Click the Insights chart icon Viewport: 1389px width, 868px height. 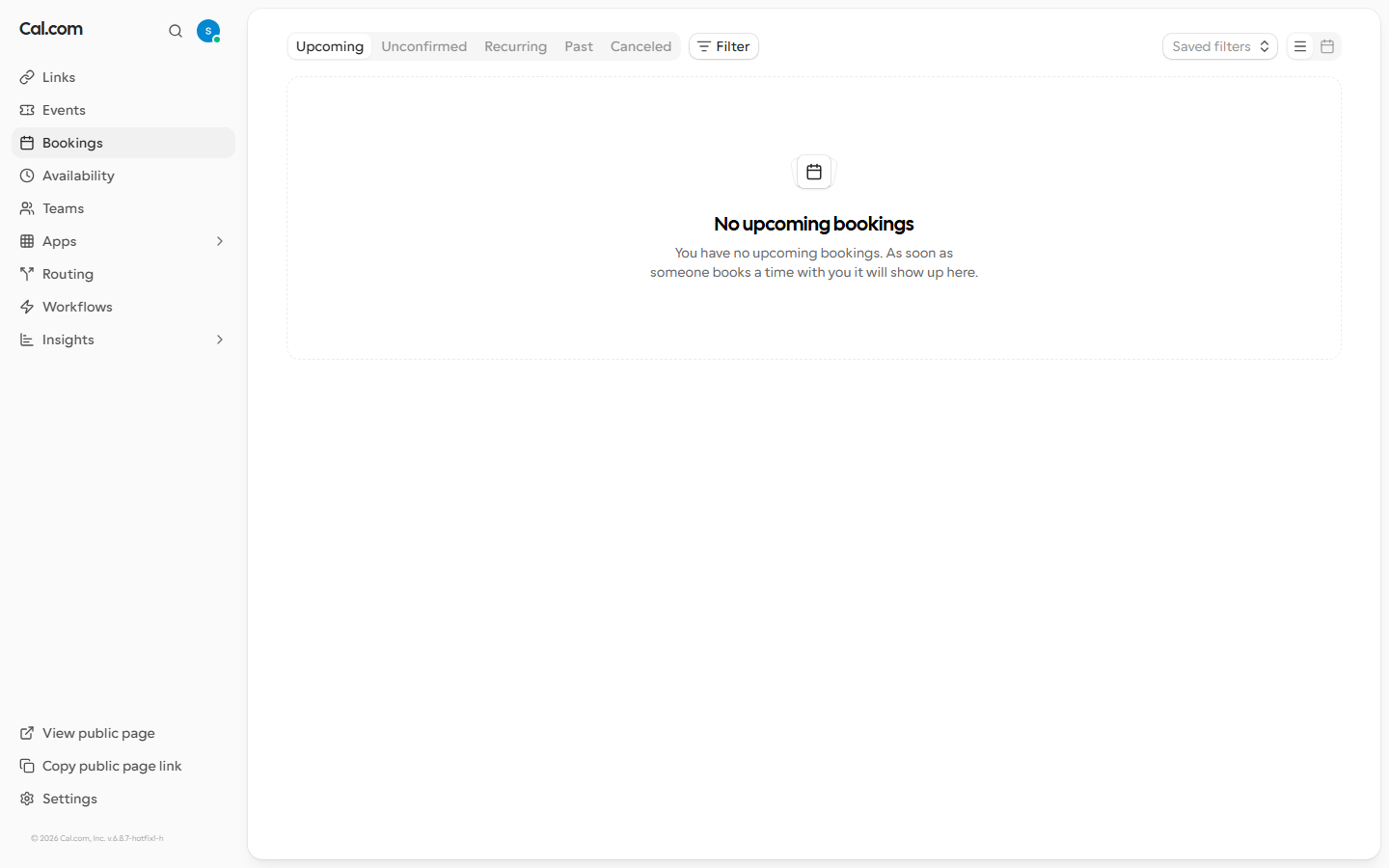pyautogui.click(x=27, y=339)
